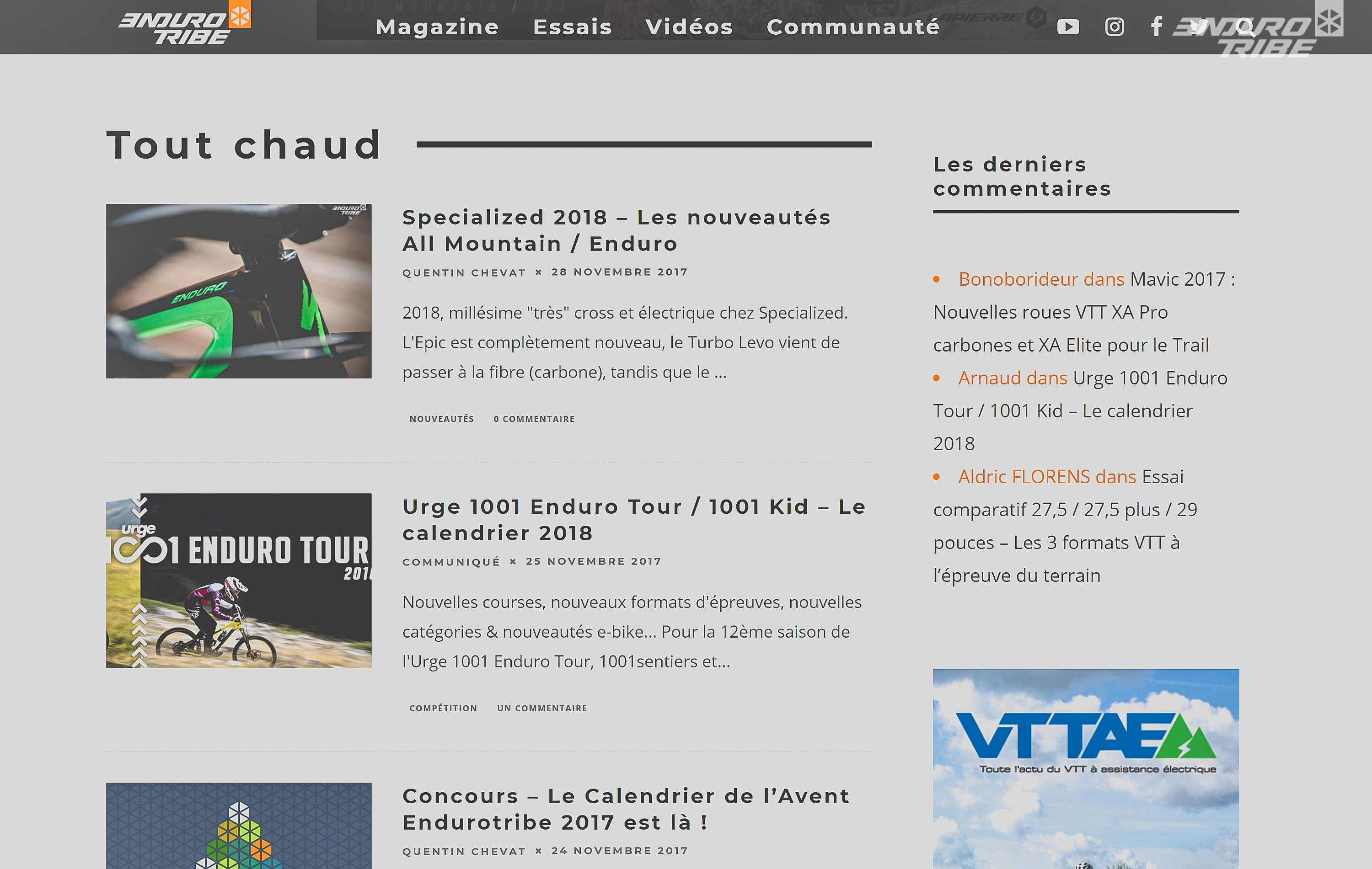Open the Magazine menu
Viewport: 1372px width, 869px height.
coord(437,27)
